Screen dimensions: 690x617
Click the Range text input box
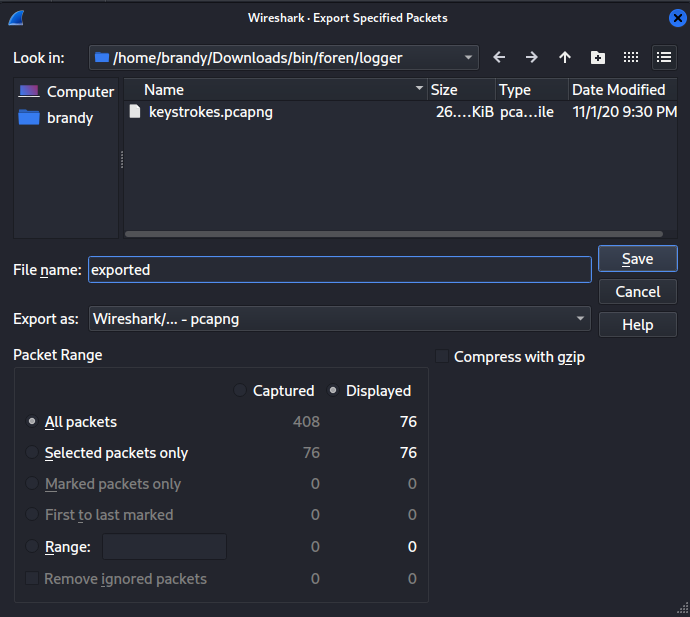[165, 547]
